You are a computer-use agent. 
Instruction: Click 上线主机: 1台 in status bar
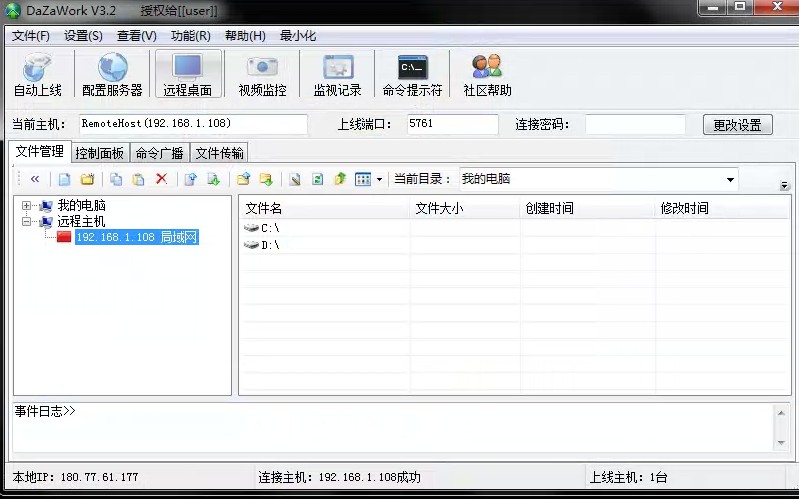628,478
